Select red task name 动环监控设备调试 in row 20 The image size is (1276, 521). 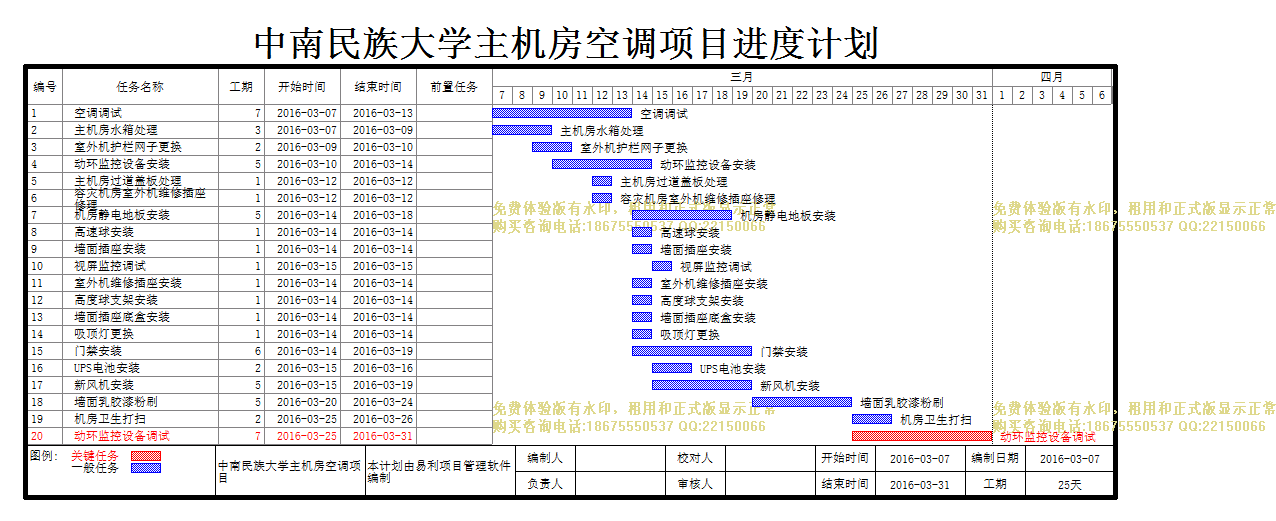pos(122,436)
